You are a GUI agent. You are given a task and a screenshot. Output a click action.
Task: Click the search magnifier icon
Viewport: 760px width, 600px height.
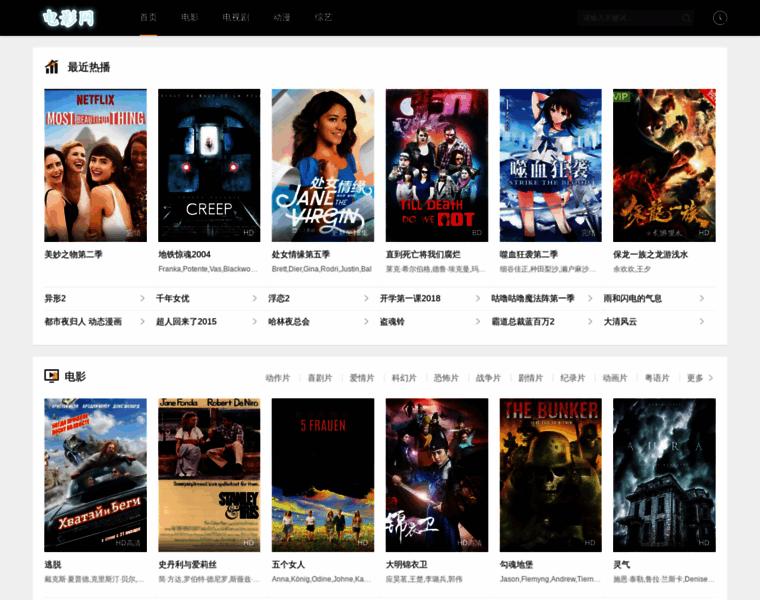tap(686, 18)
